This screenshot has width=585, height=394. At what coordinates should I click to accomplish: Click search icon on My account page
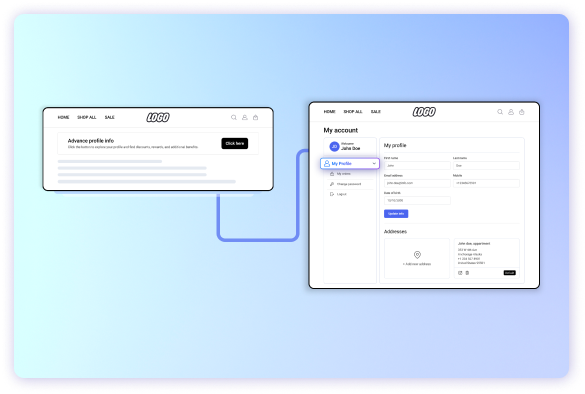pyautogui.click(x=500, y=112)
